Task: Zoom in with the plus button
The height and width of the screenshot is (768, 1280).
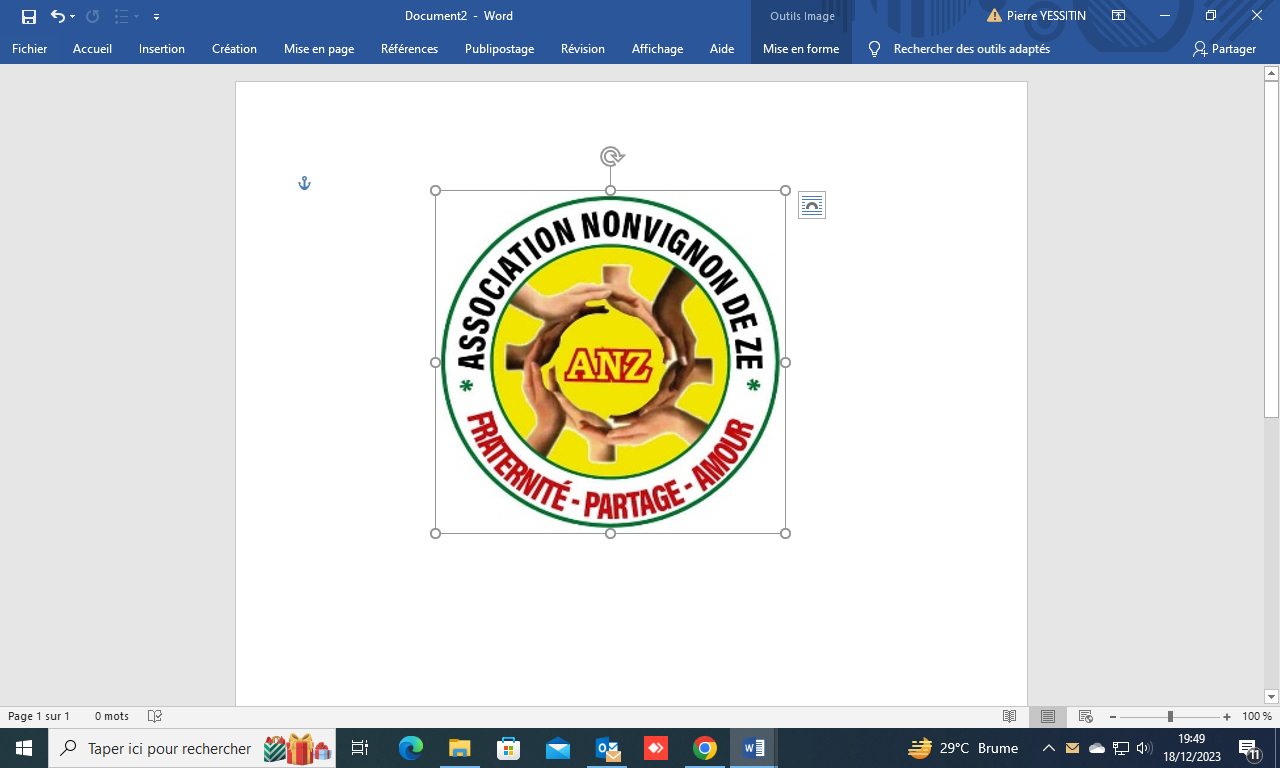Action: (x=1227, y=716)
